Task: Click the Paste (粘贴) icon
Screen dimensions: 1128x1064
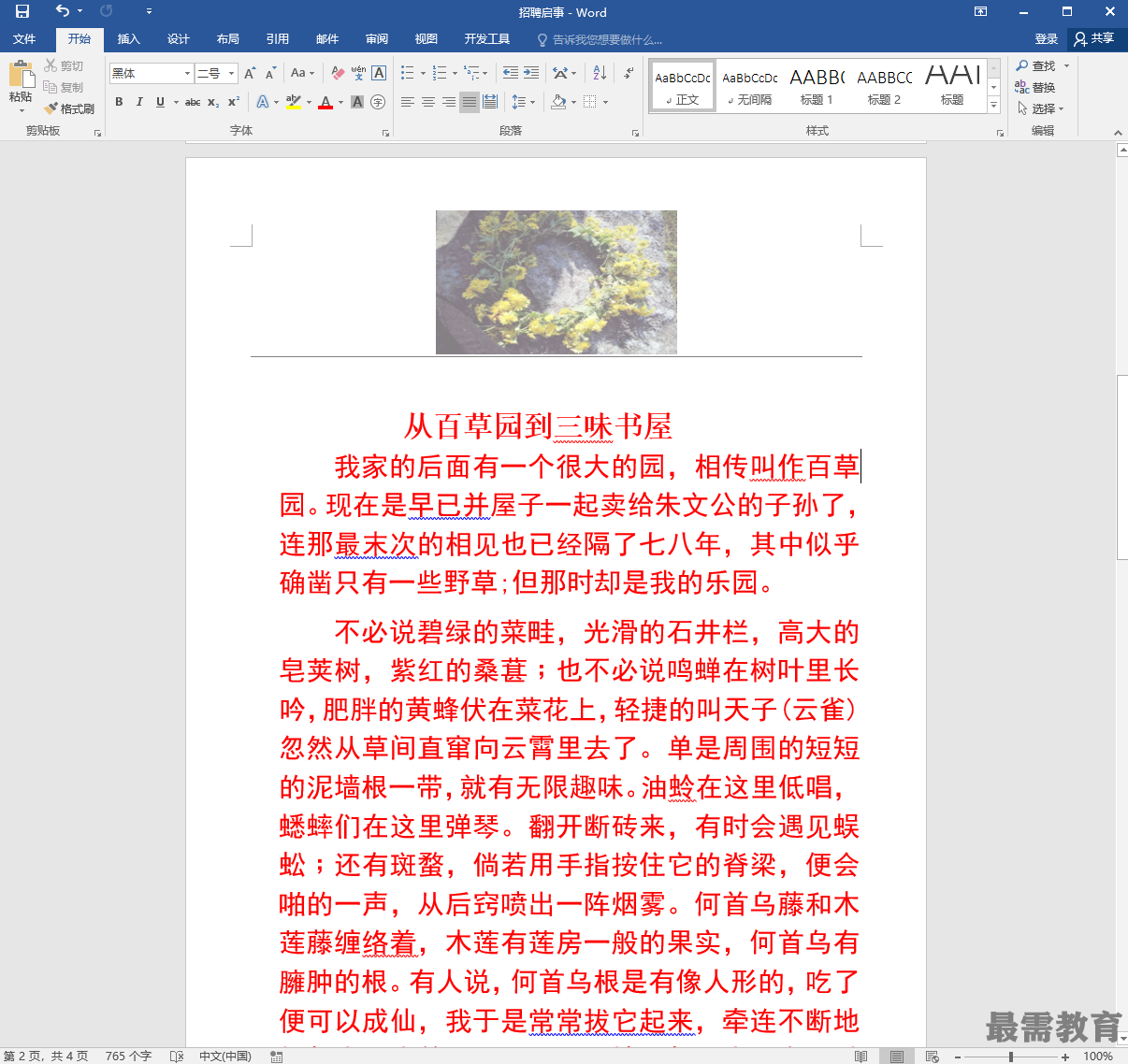Action: click(21, 75)
